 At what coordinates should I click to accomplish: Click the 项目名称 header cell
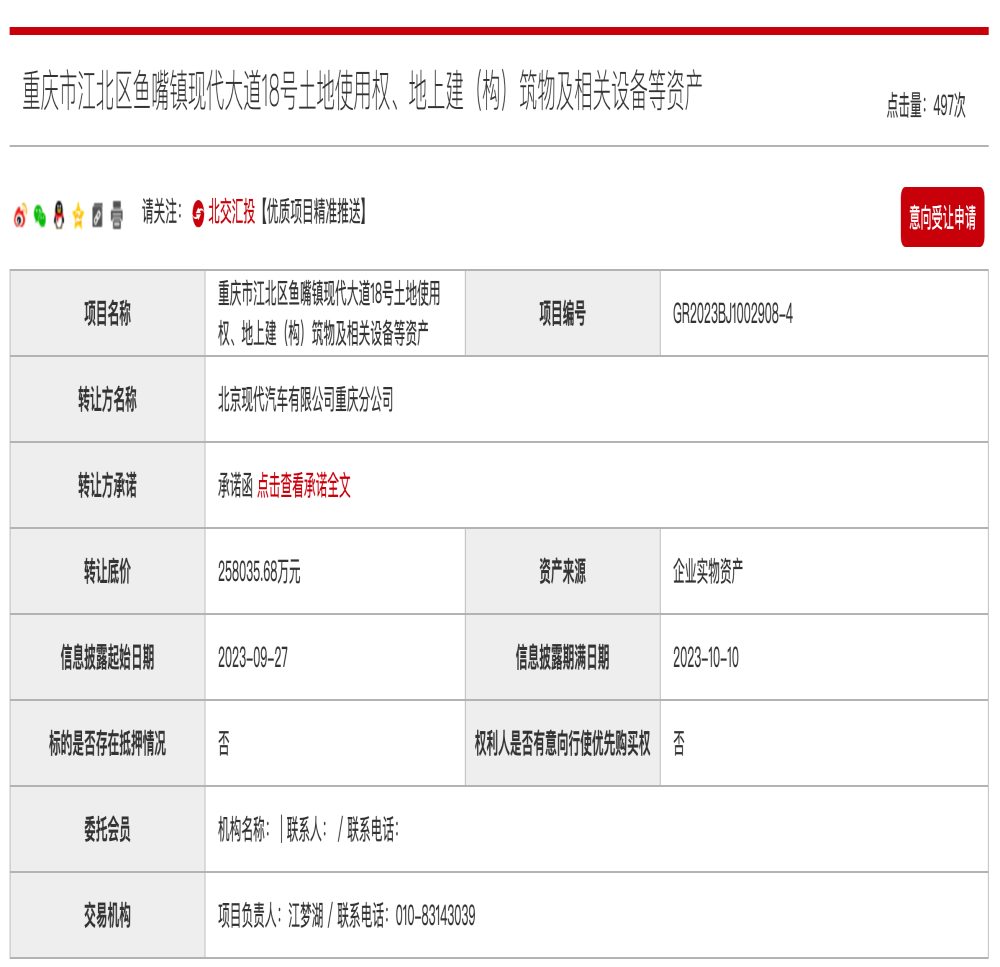[x=107, y=313]
